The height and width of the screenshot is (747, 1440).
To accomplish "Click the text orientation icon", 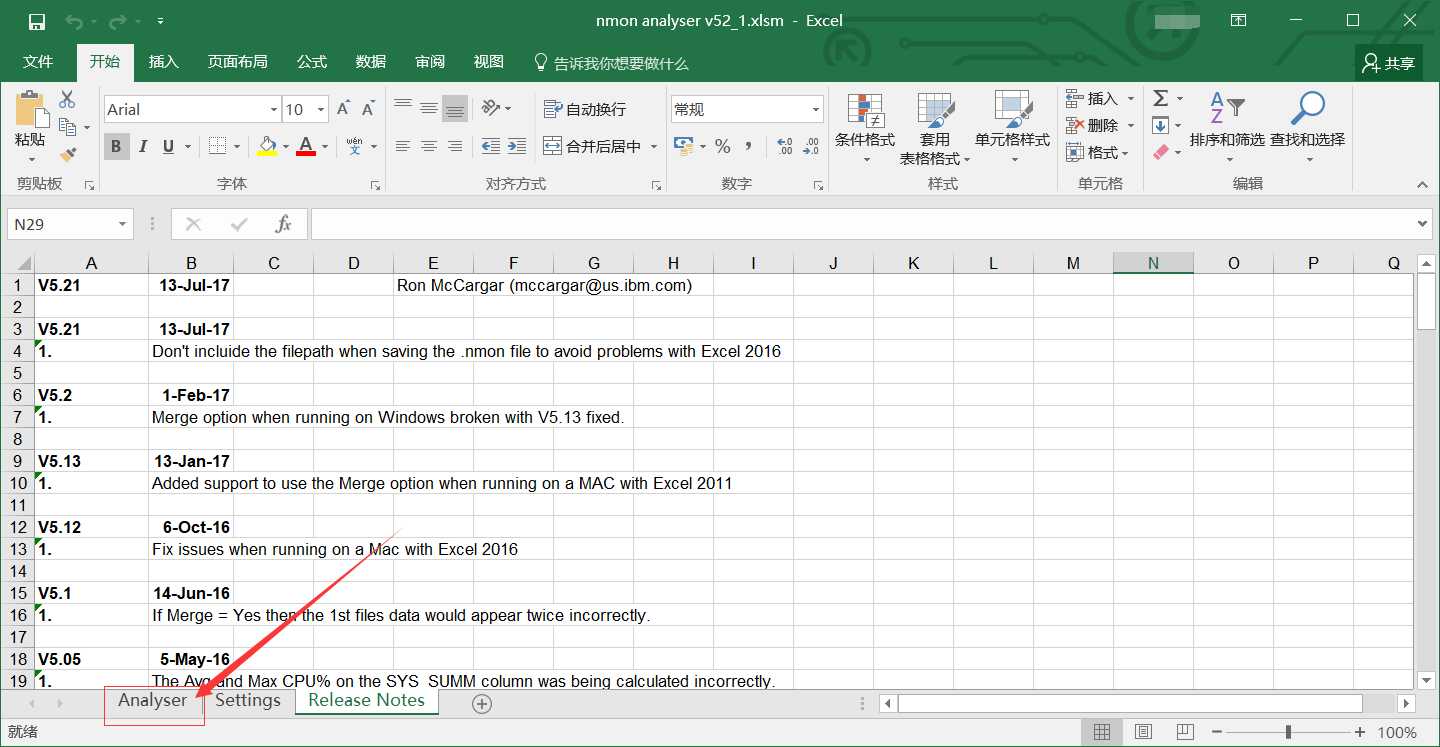I will (x=490, y=107).
